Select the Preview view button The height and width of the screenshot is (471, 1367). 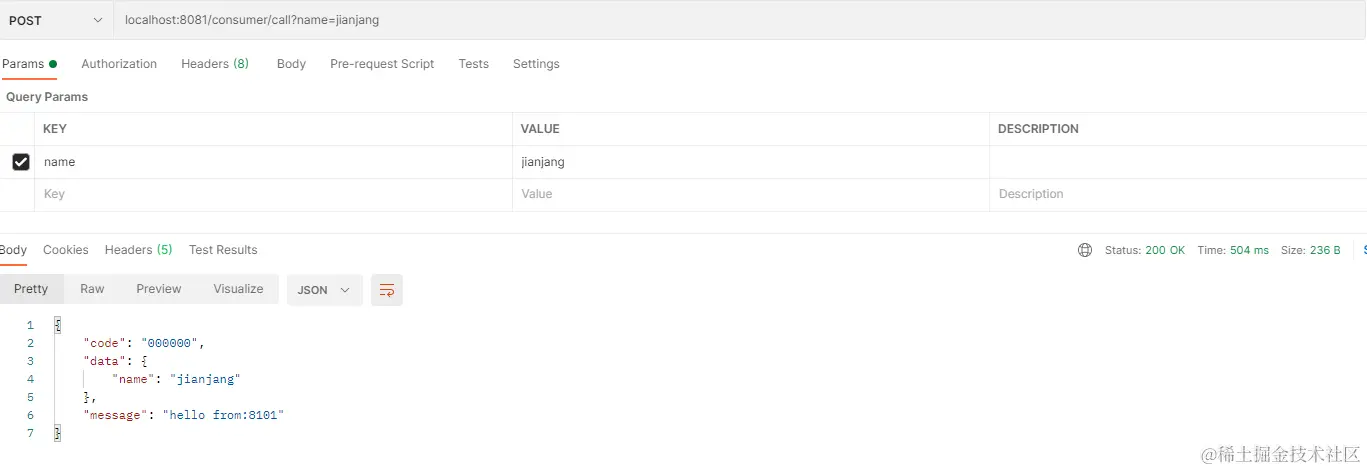[159, 289]
